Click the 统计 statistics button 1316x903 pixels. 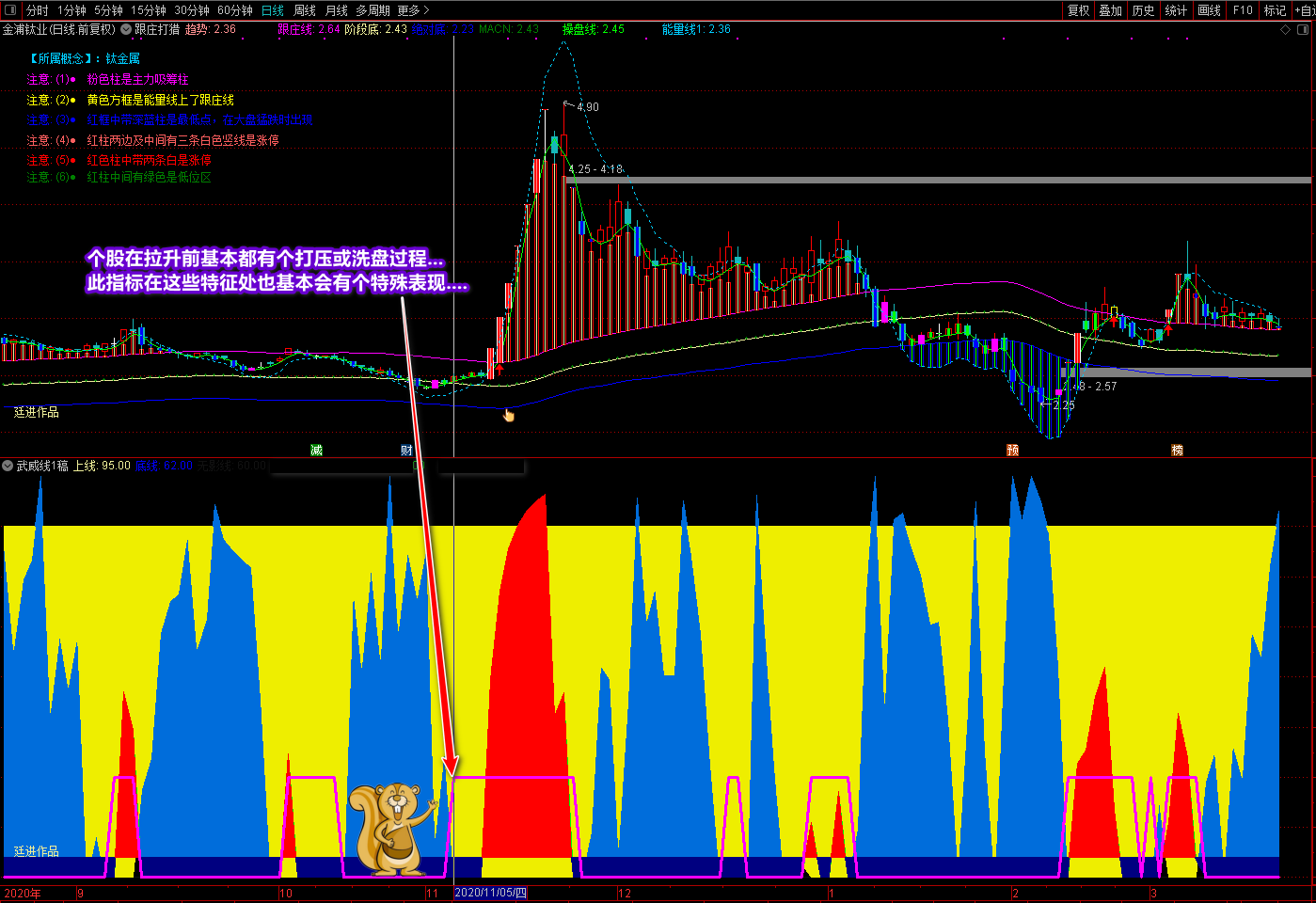pyautogui.click(x=1176, y=10)
